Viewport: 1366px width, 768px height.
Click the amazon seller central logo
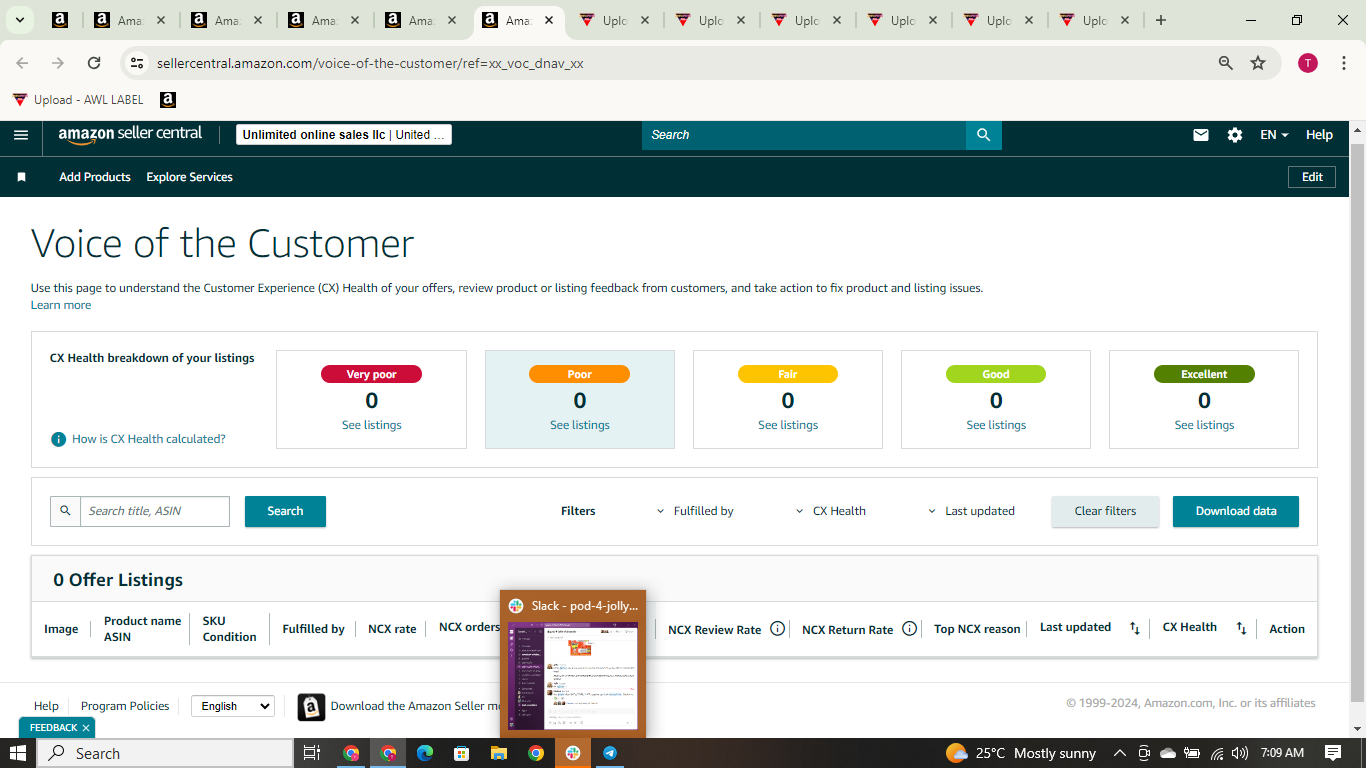(130, 134)
